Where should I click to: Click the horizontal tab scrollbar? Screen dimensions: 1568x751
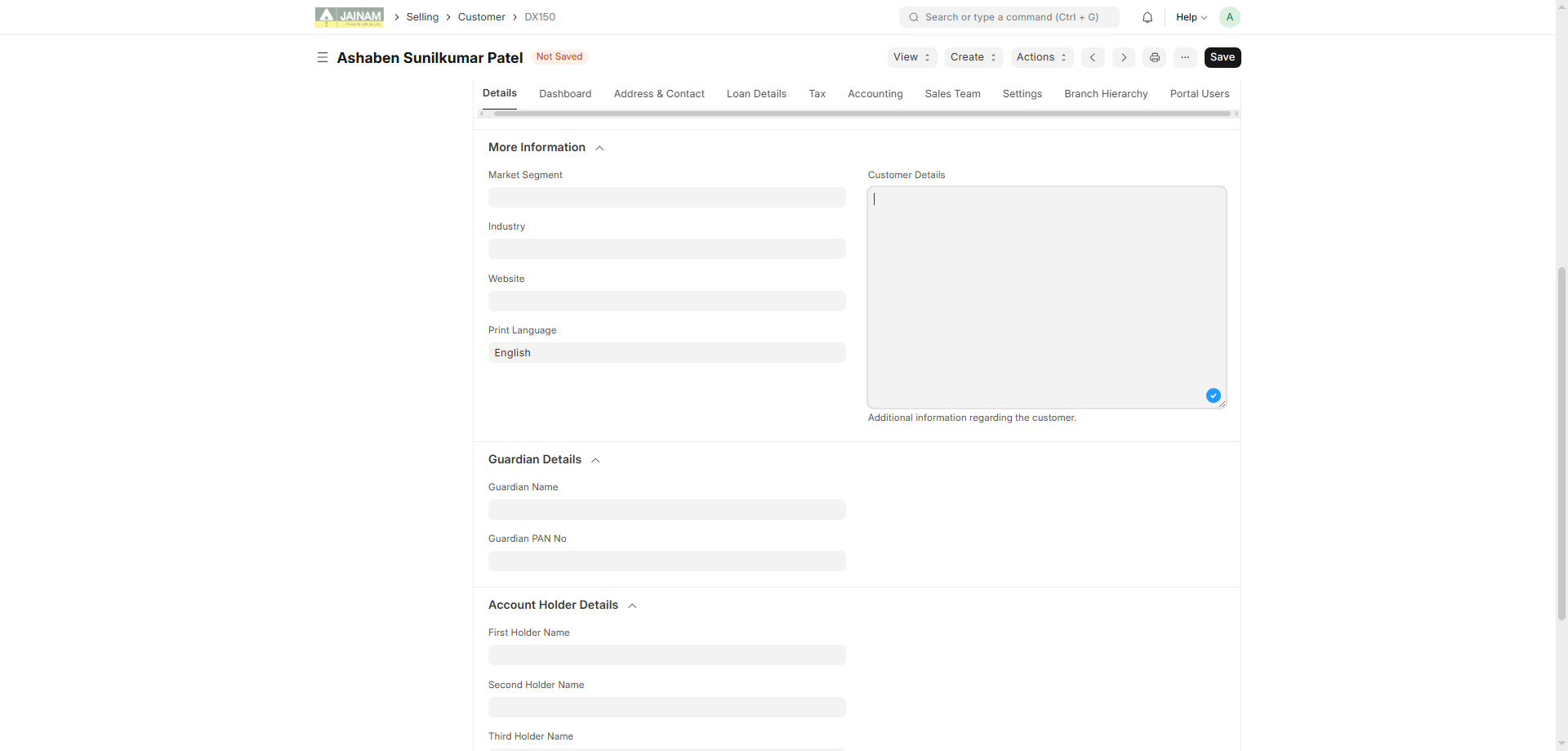(862, 114)
